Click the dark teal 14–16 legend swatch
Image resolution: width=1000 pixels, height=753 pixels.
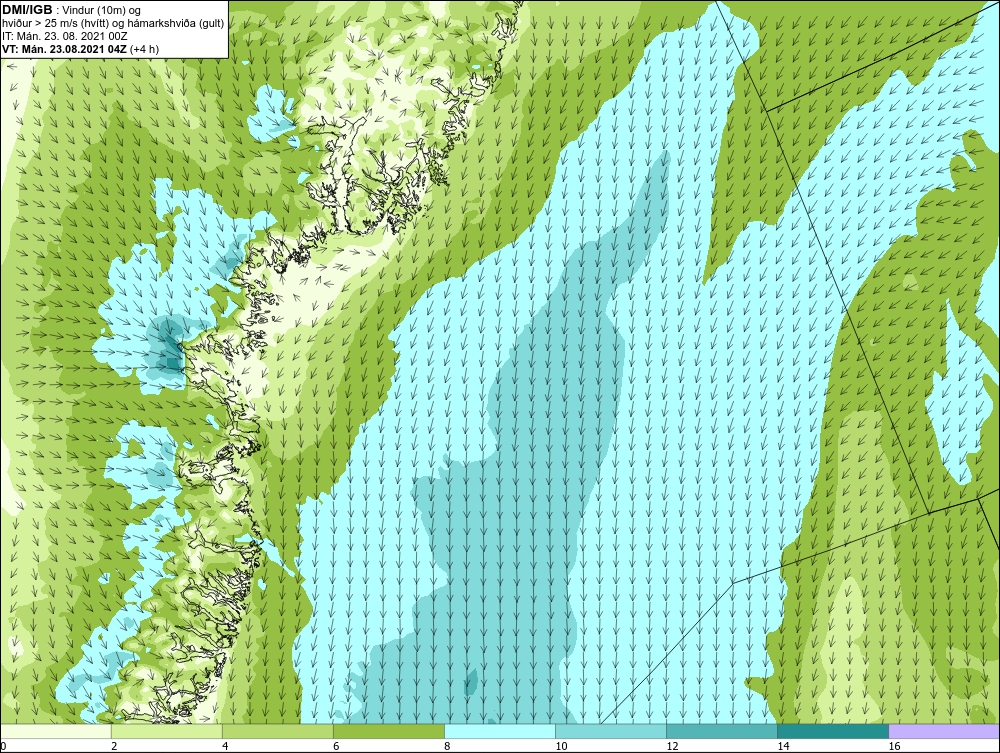tap(833, 731)
